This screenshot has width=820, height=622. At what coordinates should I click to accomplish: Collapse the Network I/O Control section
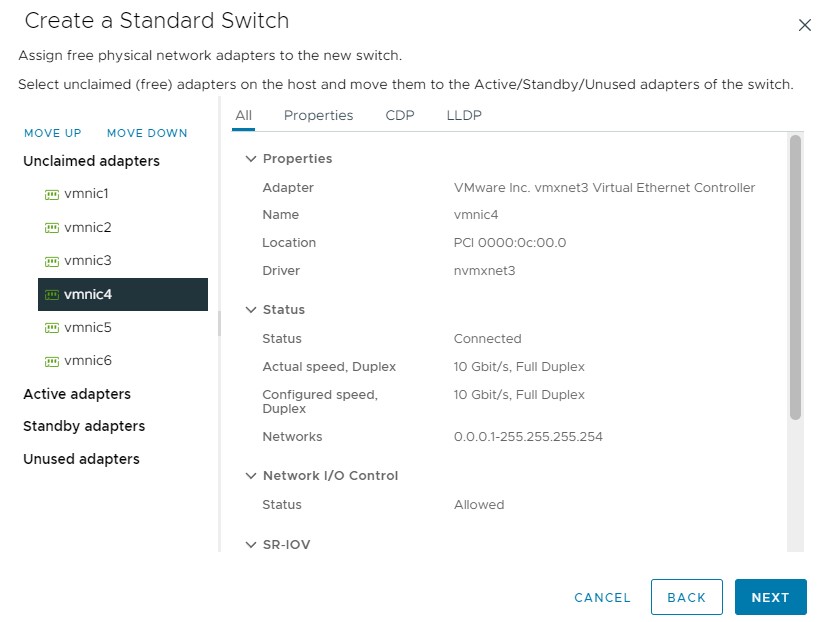click(251, 476)
